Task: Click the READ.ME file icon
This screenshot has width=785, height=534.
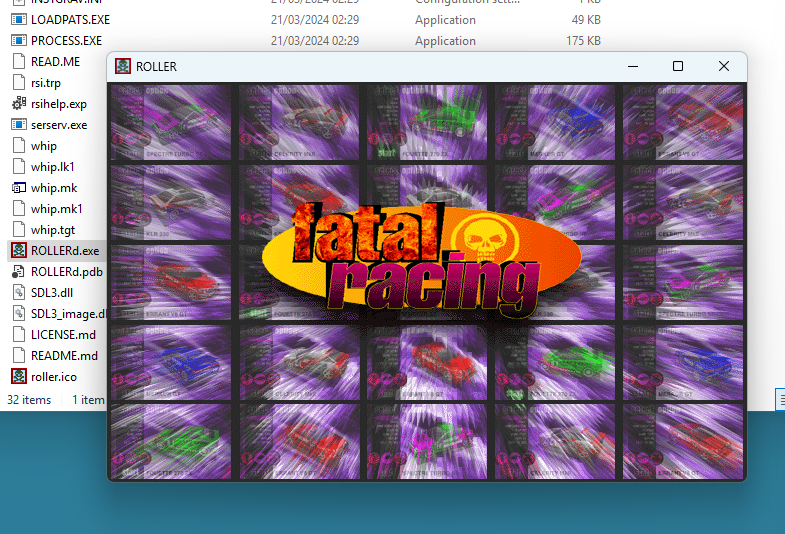Action: coord(19,62)
